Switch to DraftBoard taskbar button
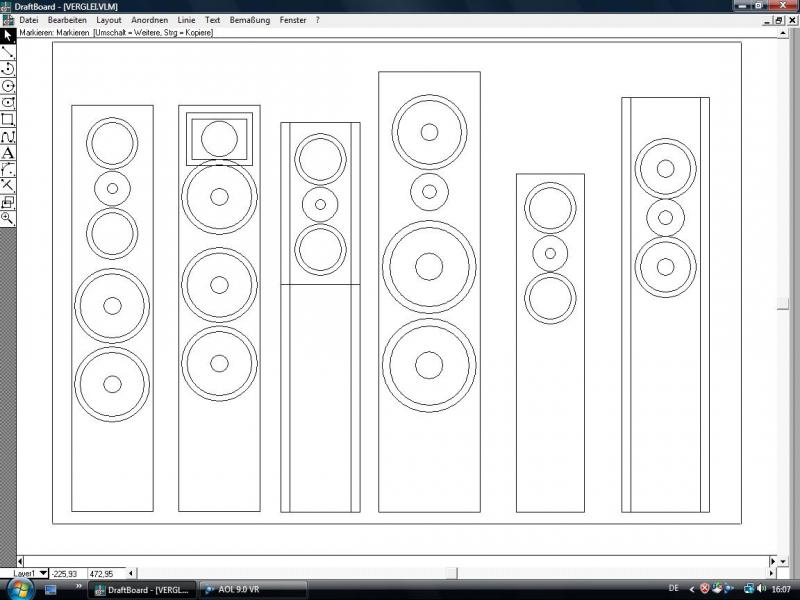Screen dimensions: 800x600 coord(142,590)
